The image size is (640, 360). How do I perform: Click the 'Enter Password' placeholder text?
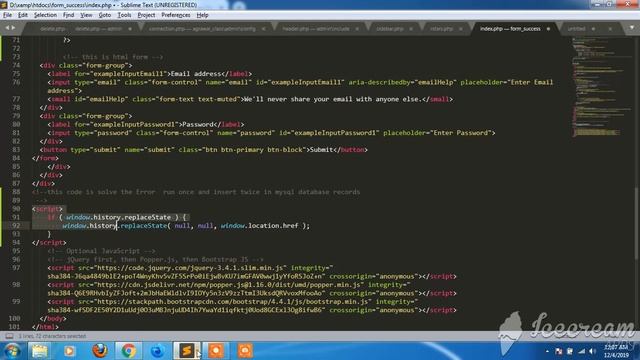[460, 133]
